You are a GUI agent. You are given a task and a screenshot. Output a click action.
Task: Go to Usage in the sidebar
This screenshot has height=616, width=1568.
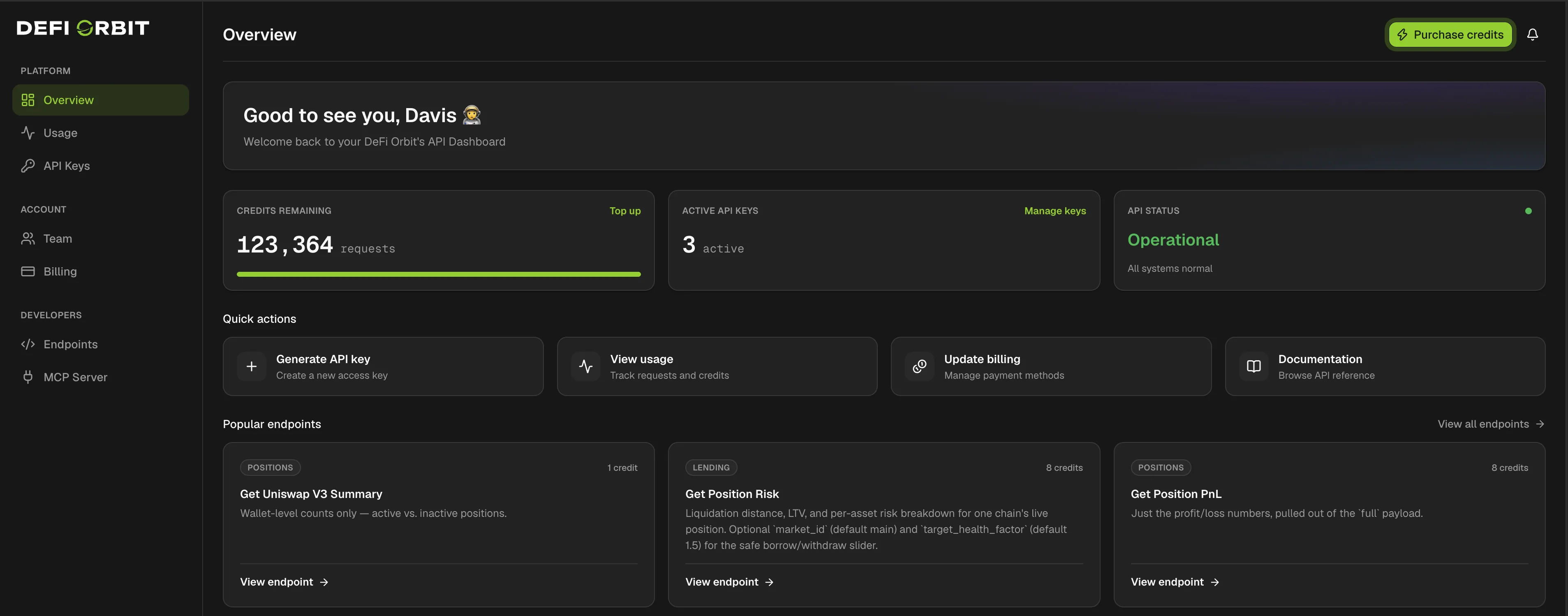pos(100,133)
